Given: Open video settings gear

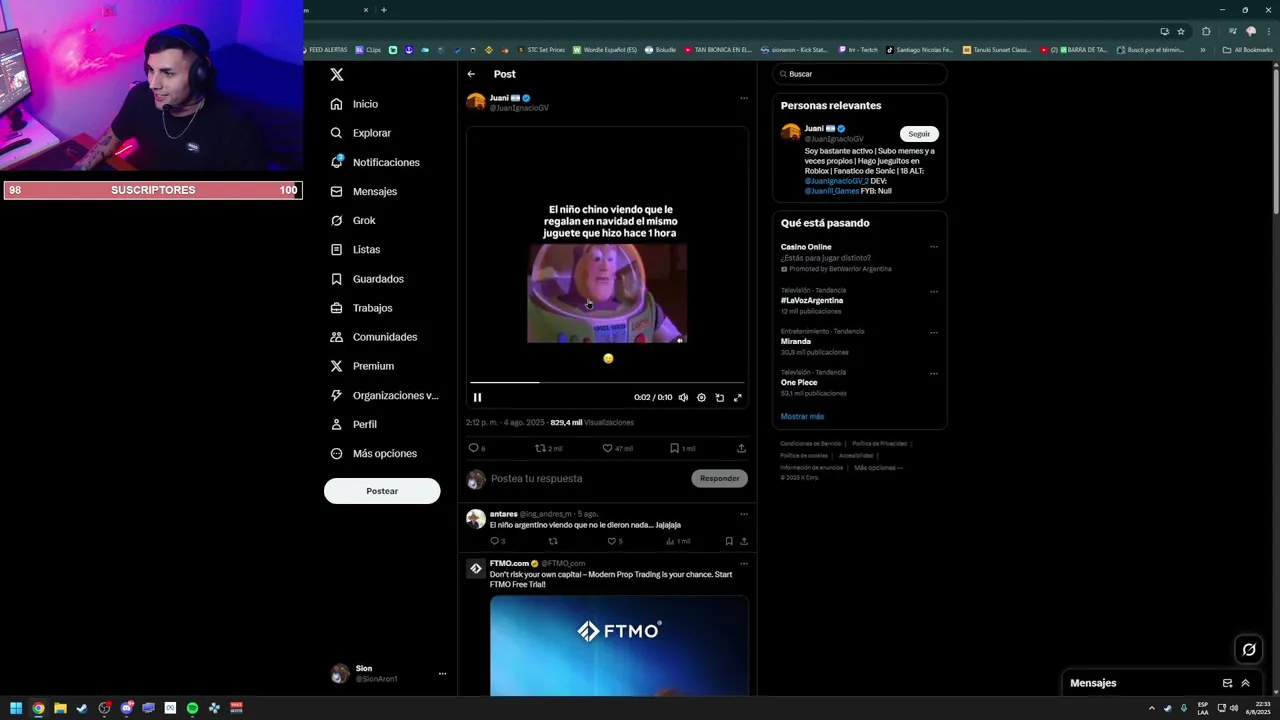Looking at the screenshot, I should coord(701,398).
